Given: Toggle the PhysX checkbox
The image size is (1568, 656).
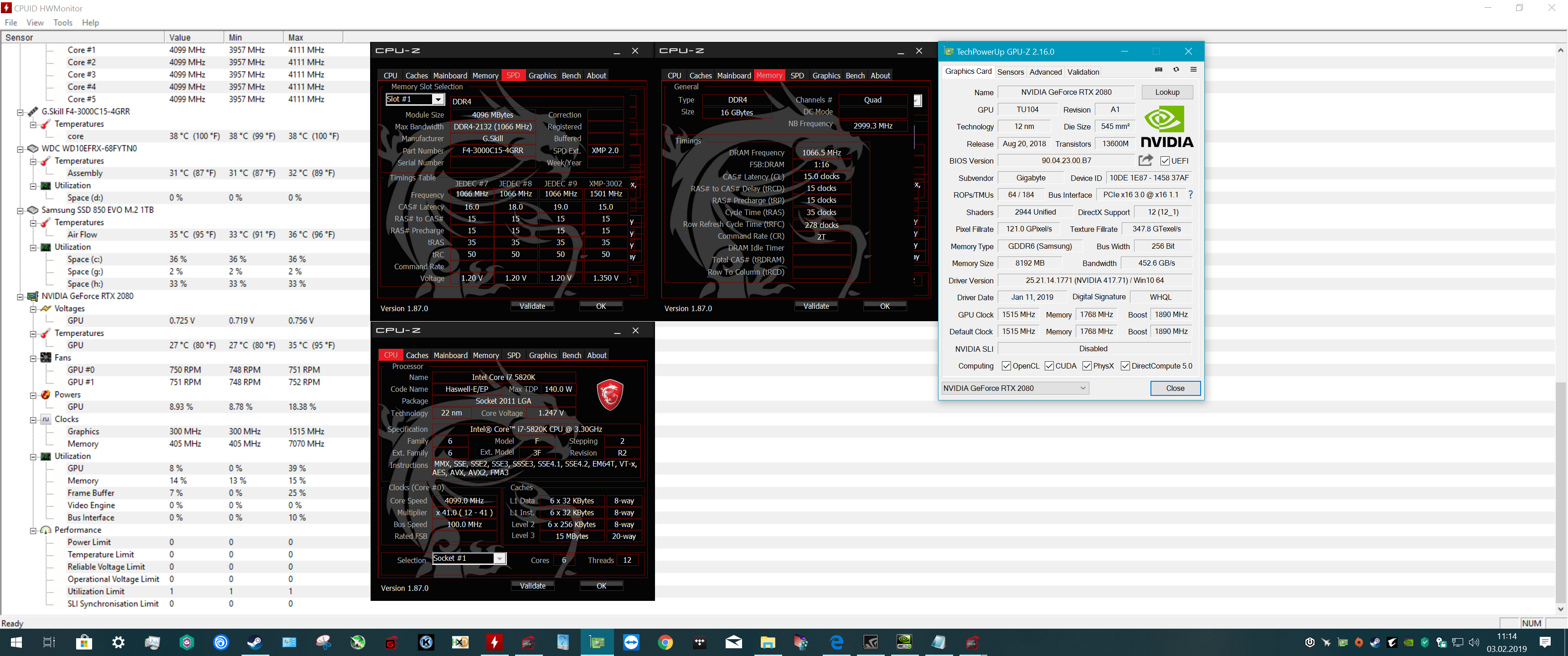Looking at the screenshot, I should 1087,366.
